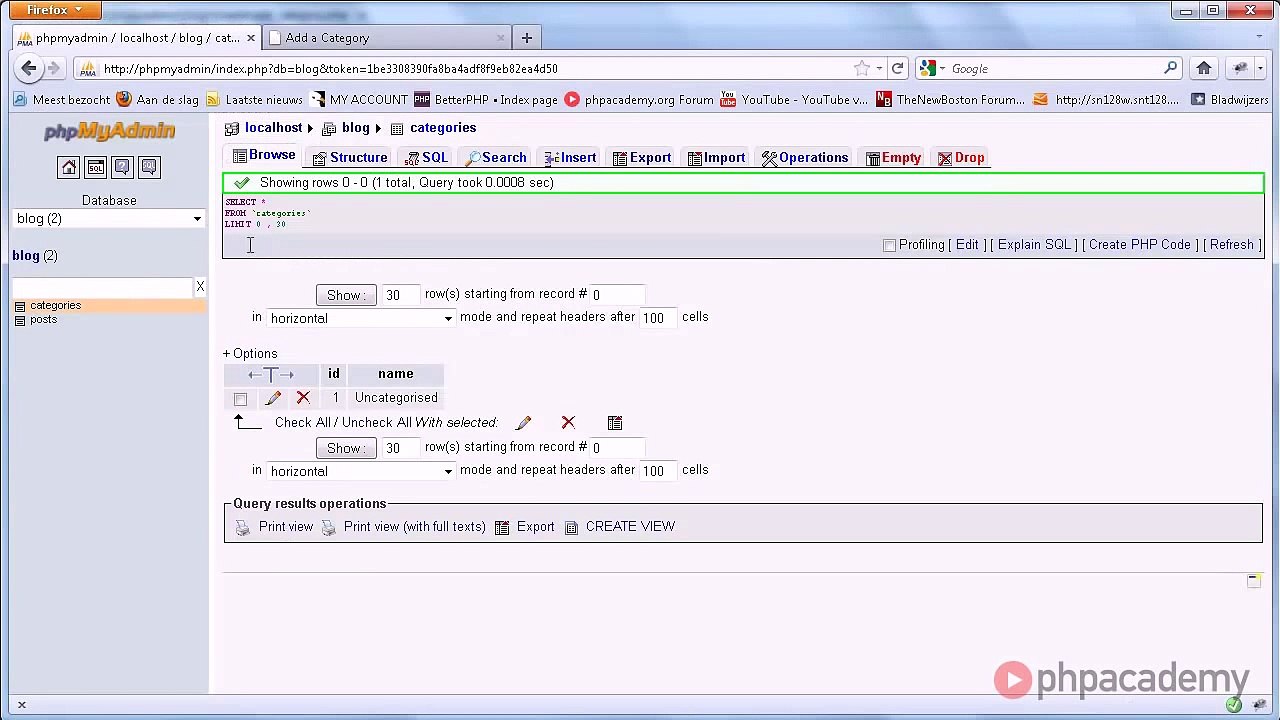Open the Import tab
Screen dimensions: 1280x720
(716, 158)
